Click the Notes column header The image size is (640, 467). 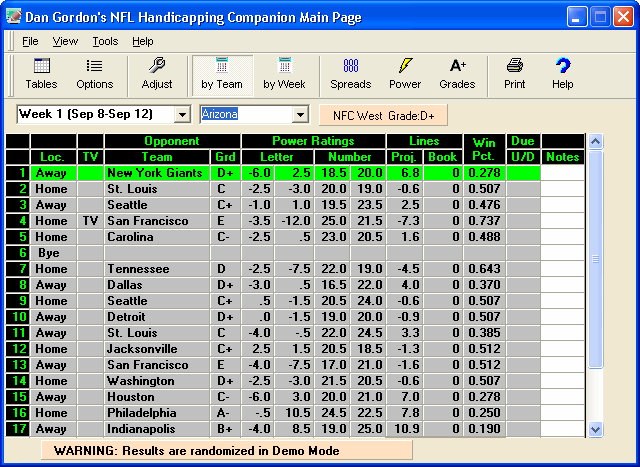point(562,157)
